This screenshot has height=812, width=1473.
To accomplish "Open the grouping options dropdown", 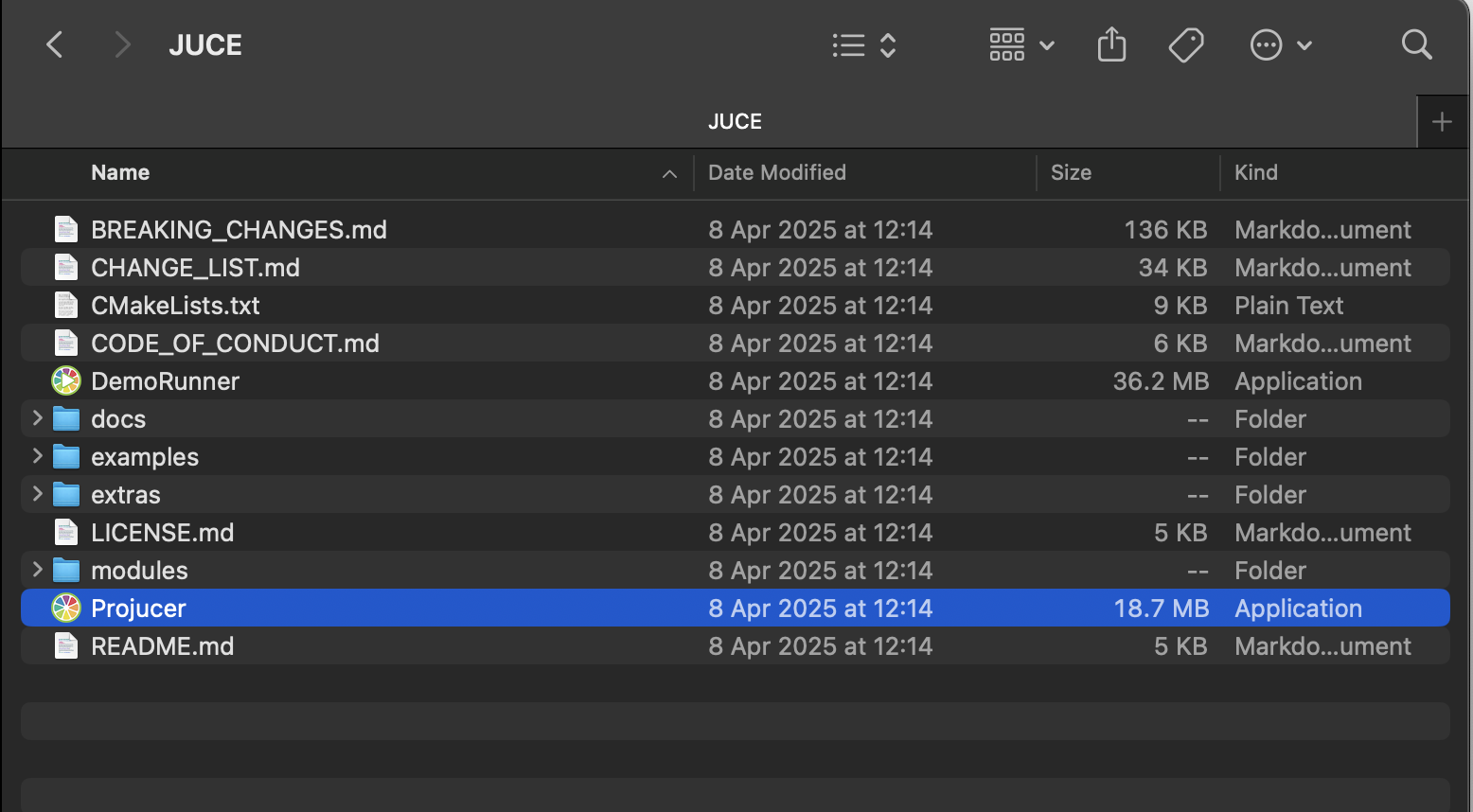I will coord(1021,44).
